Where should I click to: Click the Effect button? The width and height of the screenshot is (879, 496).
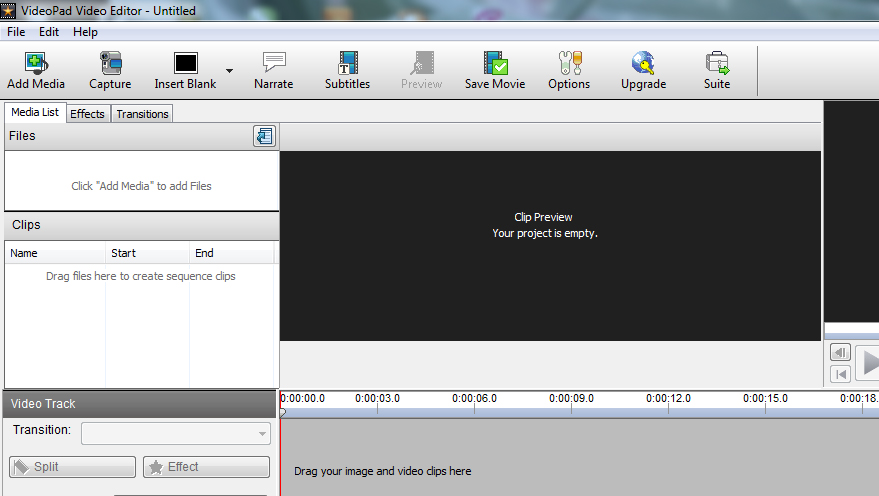pyautogui.click(x=206, y=467)
